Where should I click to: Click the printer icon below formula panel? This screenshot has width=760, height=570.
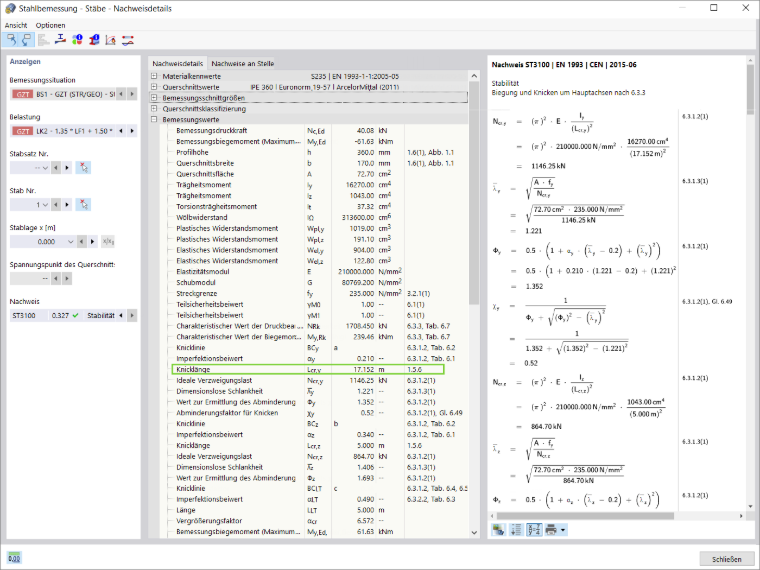[x=551, y=530]
